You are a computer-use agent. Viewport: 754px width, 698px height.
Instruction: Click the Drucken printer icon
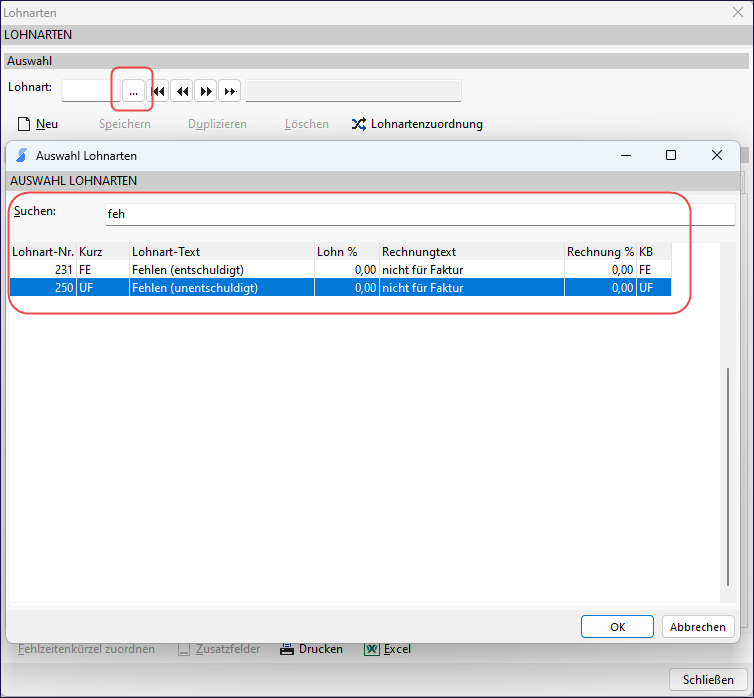click(287, 649)
